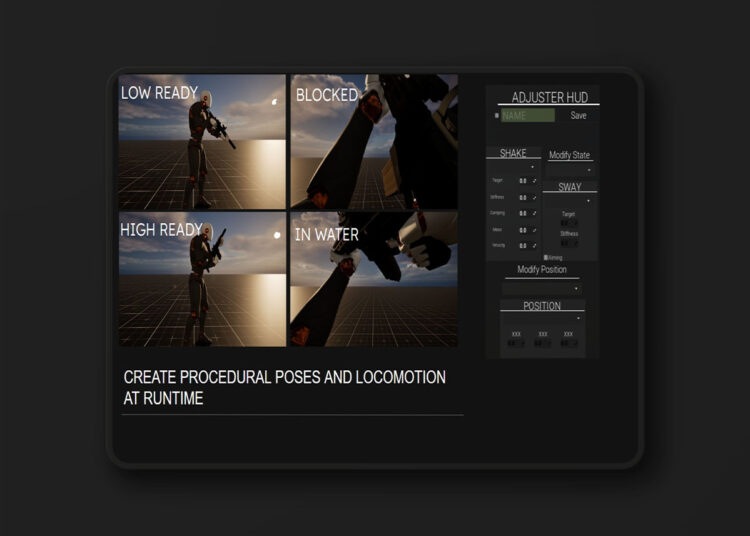This screenshot has width=750, height=536.
Task: Click the Shake Damping value field
Action: [x=522, y=213]
